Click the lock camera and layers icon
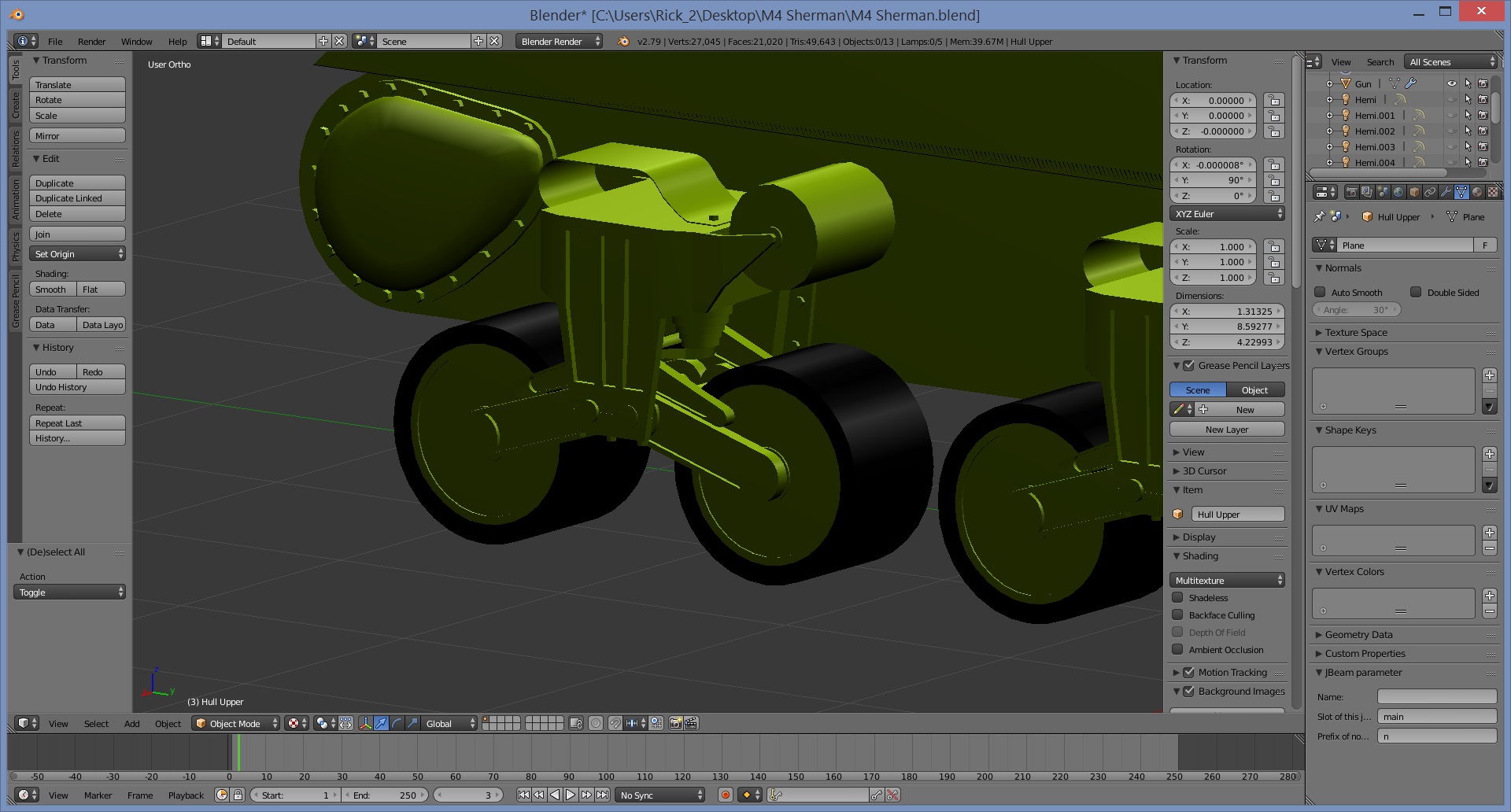This screenshot has width=1511, height=812. pyautogui.click(x=575, y=723)
